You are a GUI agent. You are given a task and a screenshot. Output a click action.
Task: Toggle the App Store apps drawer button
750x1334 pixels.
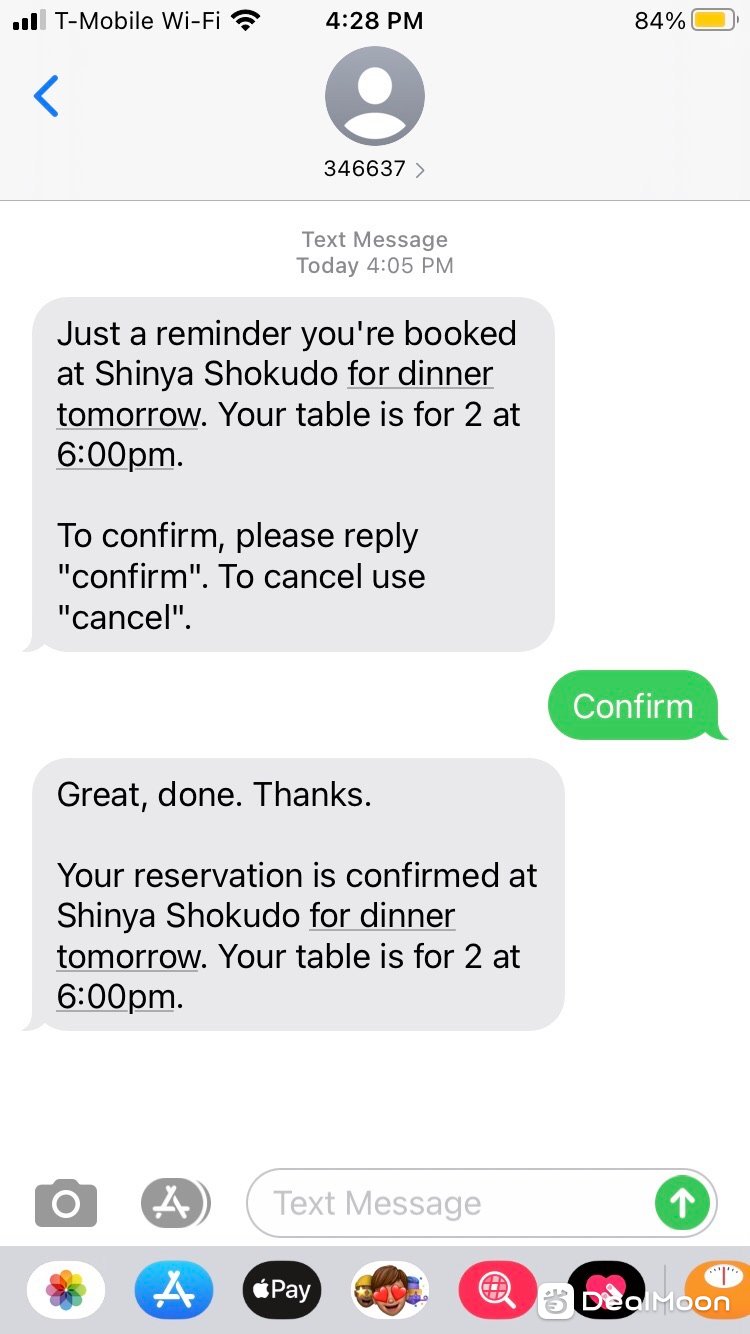[x=175, y=1203]
